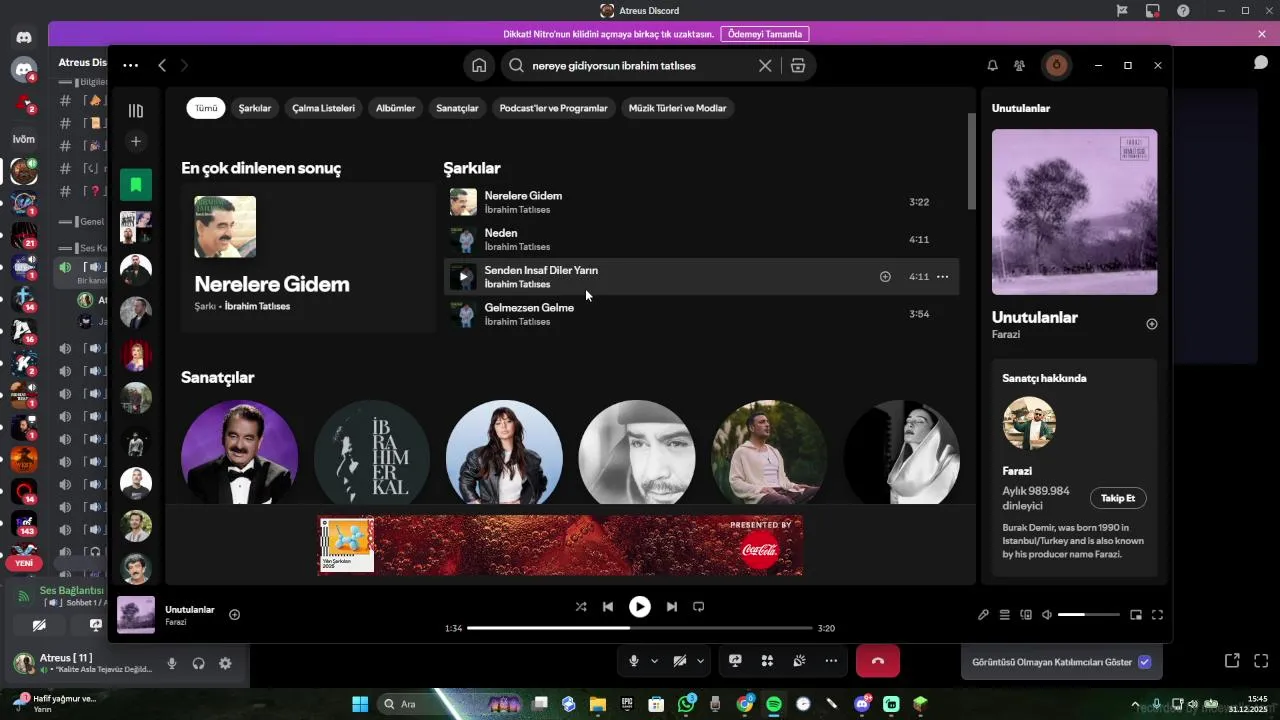This screenshot has height=720, width=1280.
Task: Skip to next track
Action: click(672, 606)
